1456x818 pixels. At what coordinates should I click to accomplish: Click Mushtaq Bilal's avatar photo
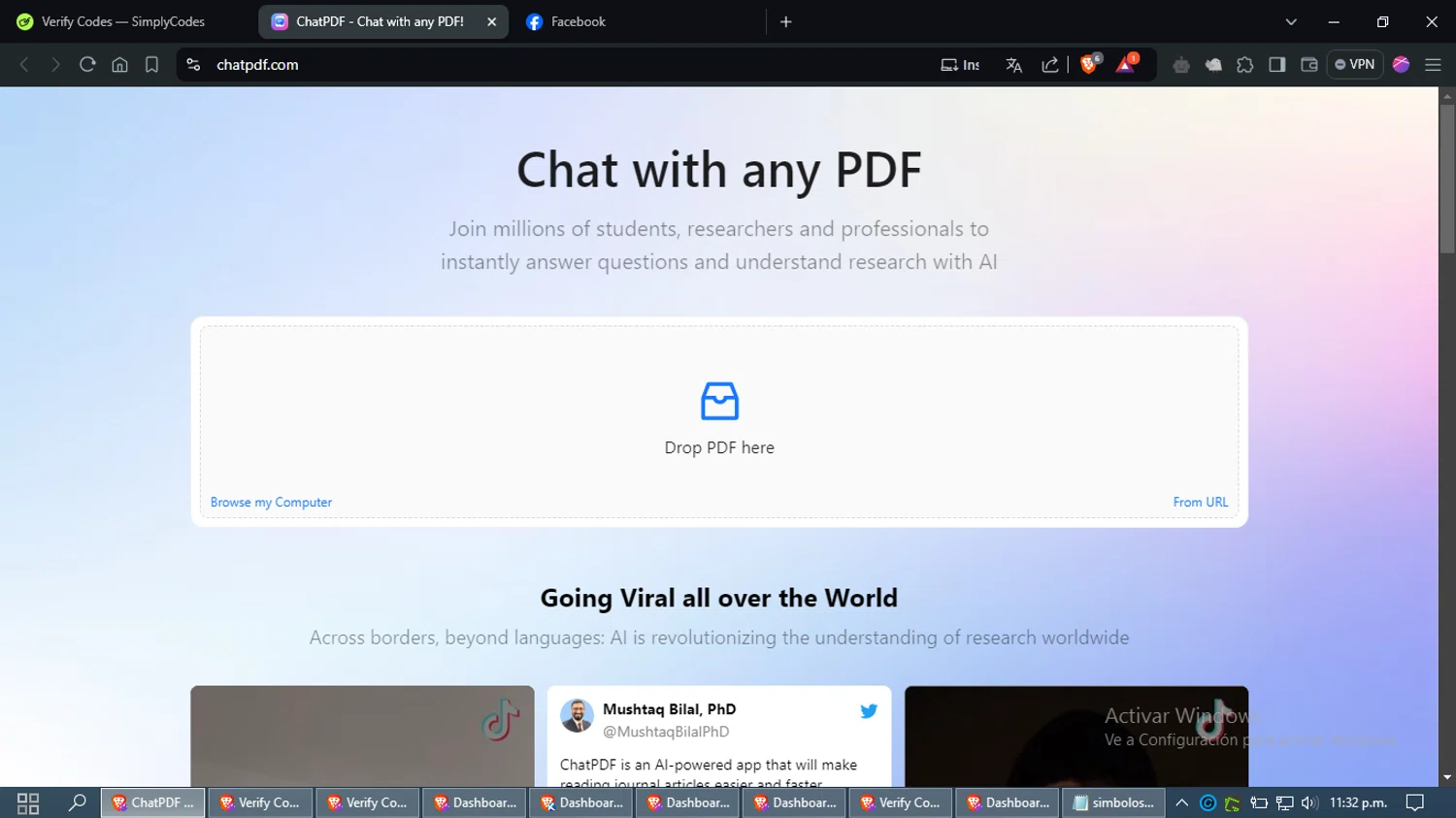[x=577, y=716]
